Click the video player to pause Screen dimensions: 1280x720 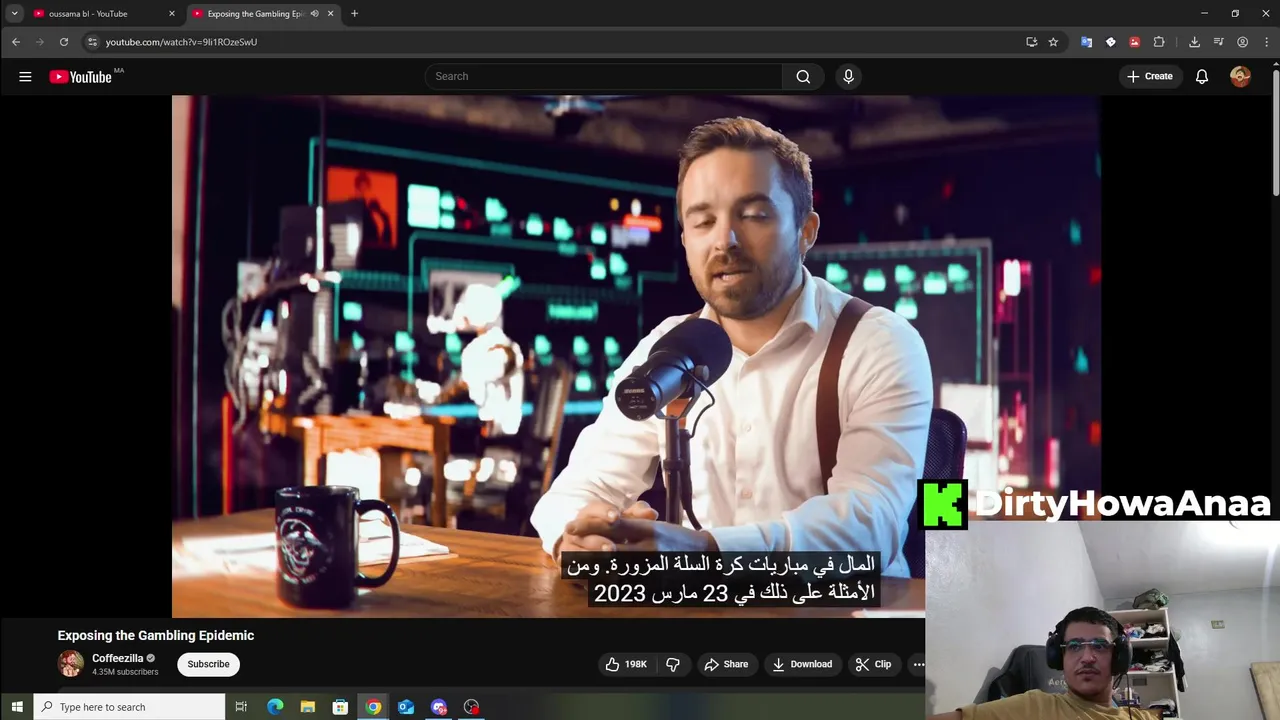click(x=636, y=356)
